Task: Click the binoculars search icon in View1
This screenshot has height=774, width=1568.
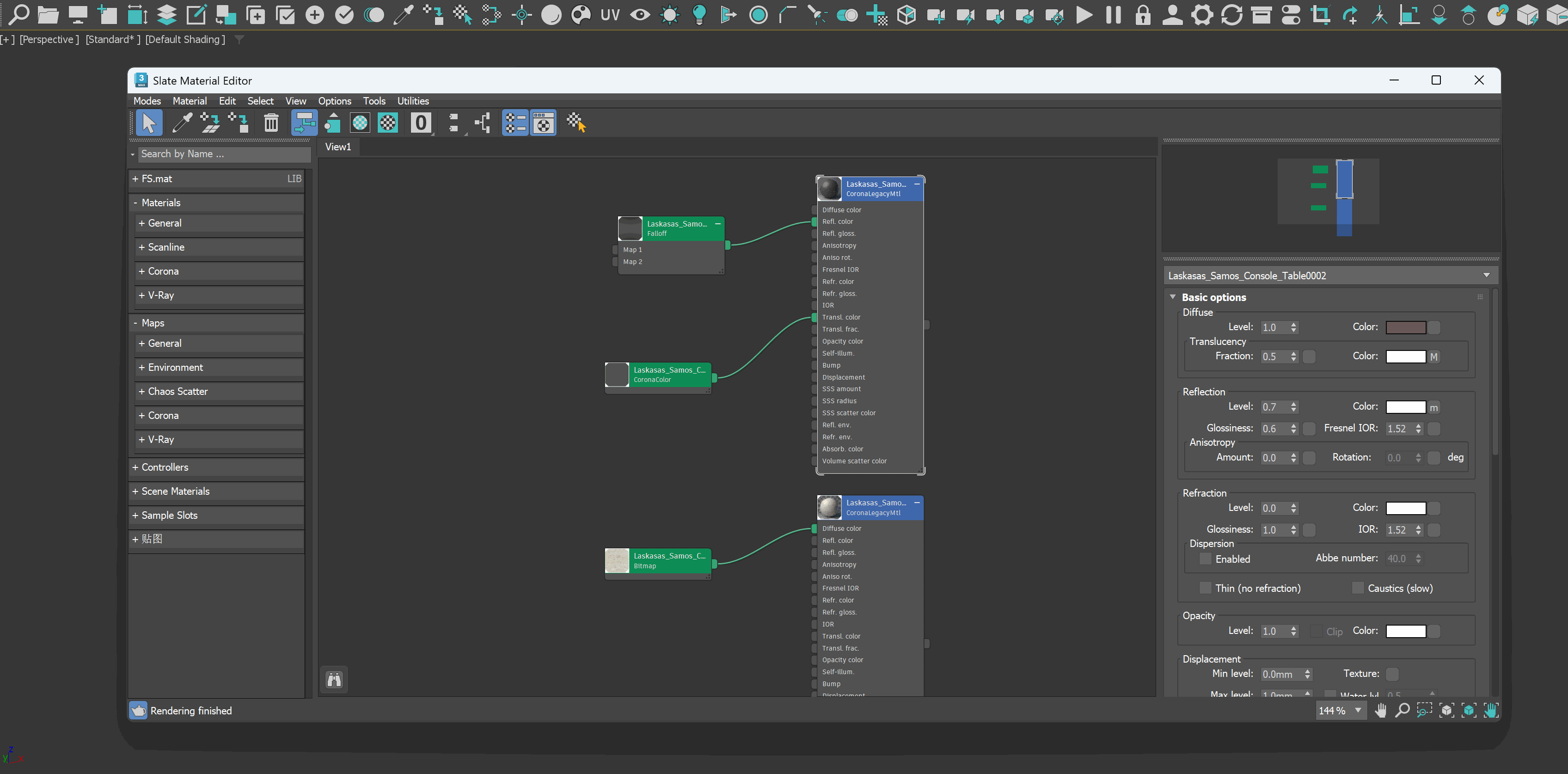Action: click(334, 680)
